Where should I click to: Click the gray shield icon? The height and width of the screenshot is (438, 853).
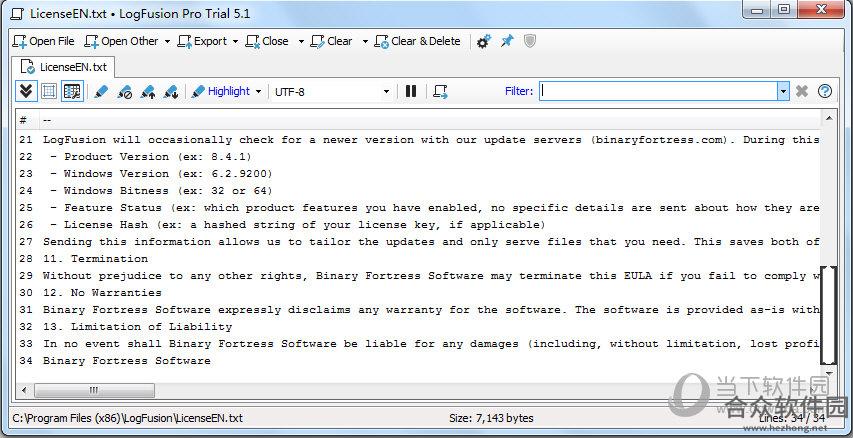click(530, 41)
